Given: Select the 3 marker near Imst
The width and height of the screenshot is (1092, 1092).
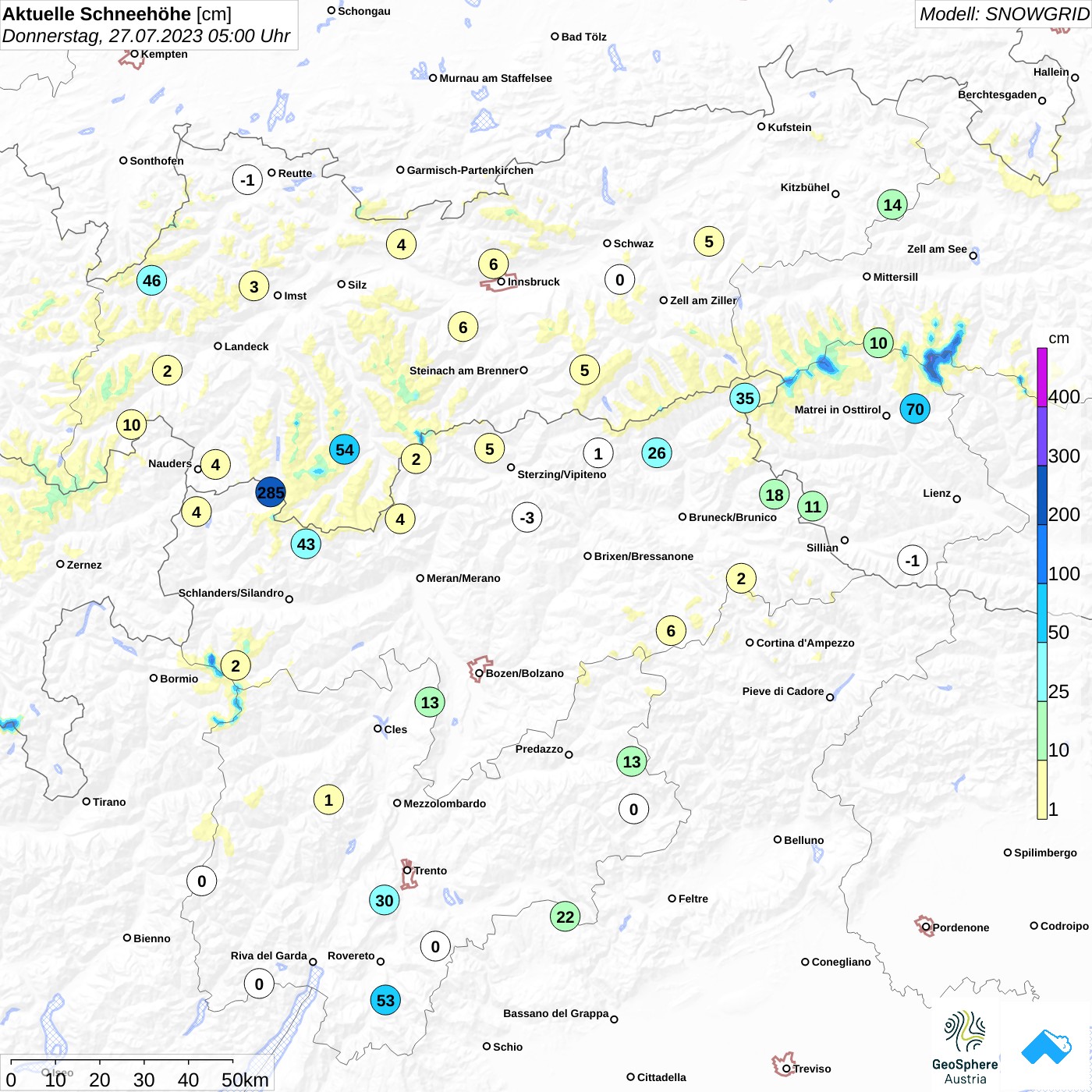Looking at the screenshot, I should (253, 286).
